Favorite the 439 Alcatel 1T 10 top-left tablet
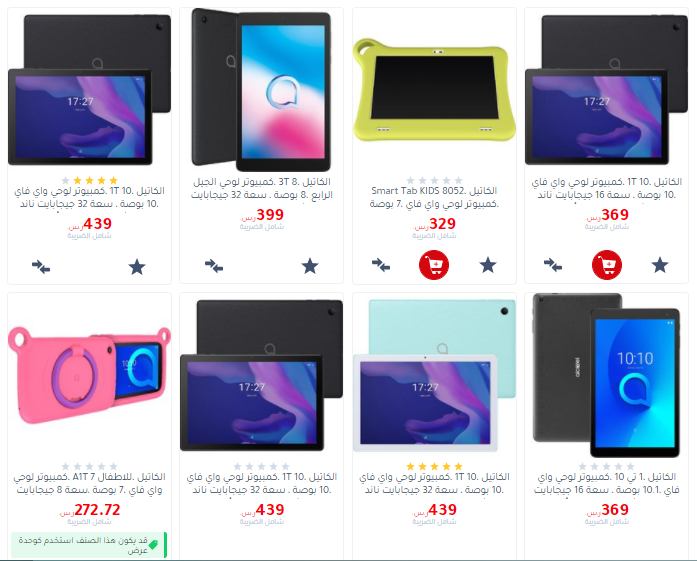The height and width of the screenshot is (561, 697). tap(137, 267)
